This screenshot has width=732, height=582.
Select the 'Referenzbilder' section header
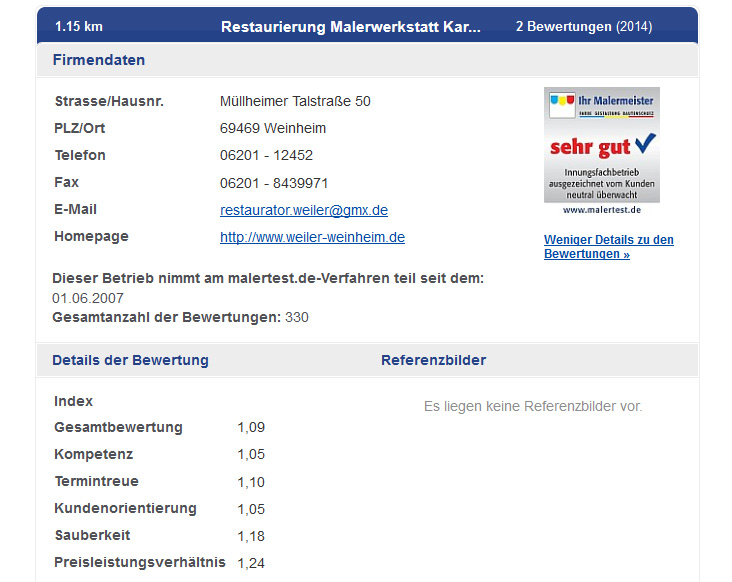pyautogui.click(x=433, y=360)
